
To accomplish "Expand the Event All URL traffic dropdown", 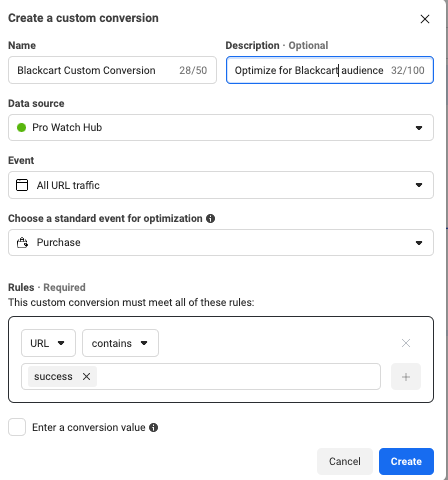I will 221,185.
